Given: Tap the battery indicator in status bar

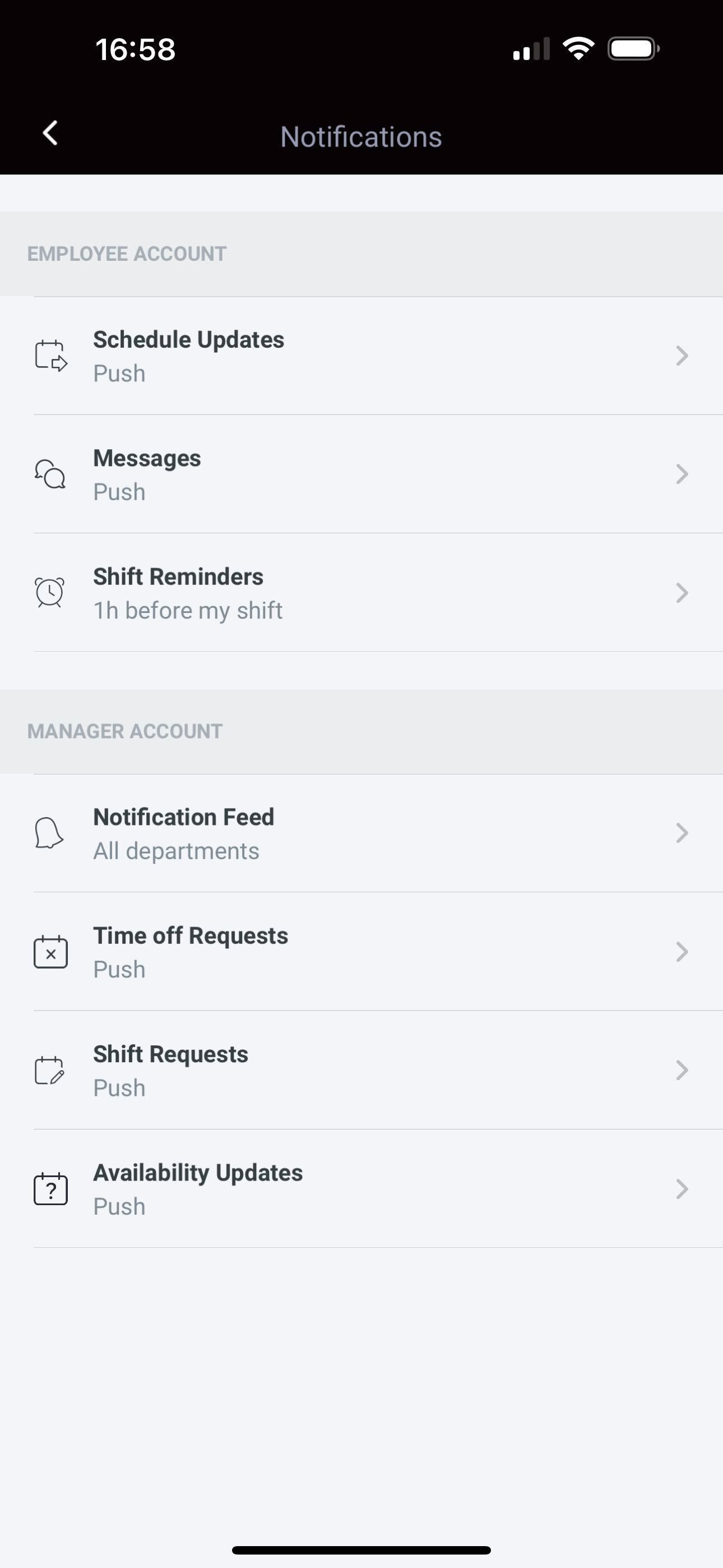Looking at the screenshot, I should 633,49.
